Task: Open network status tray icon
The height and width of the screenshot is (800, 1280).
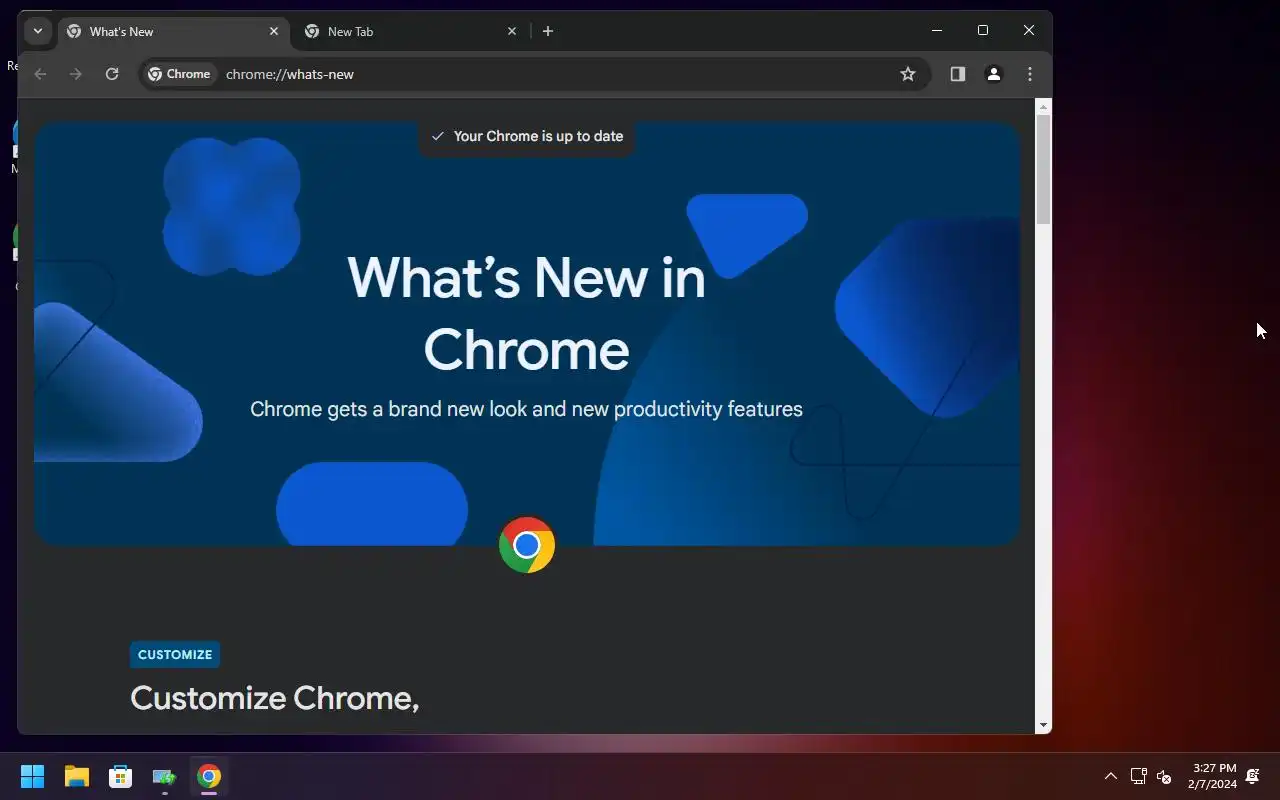Action: coord(1138,776)
